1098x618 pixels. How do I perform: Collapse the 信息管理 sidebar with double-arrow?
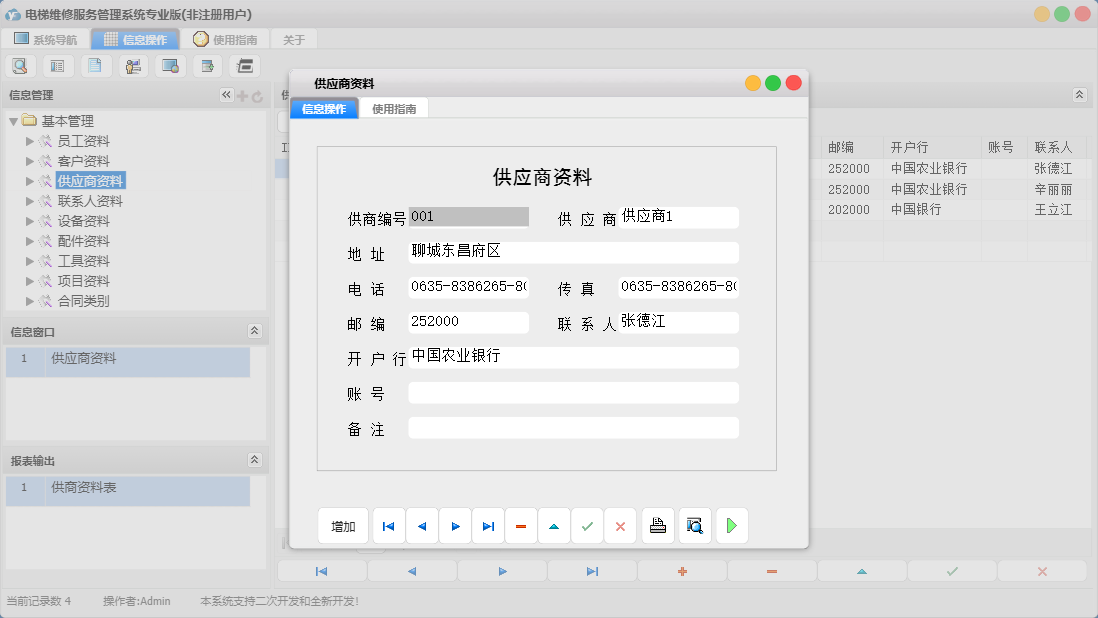point(226,95)
